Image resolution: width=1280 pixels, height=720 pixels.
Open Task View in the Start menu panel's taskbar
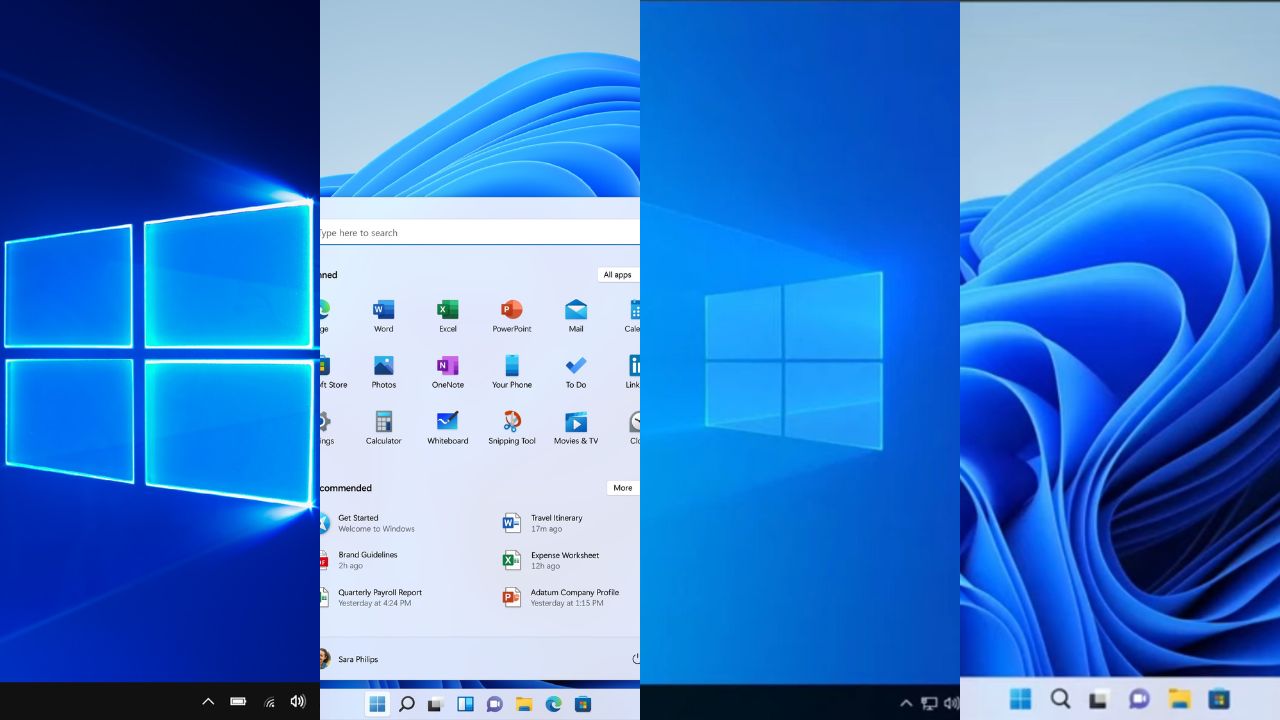click(435, 704)
